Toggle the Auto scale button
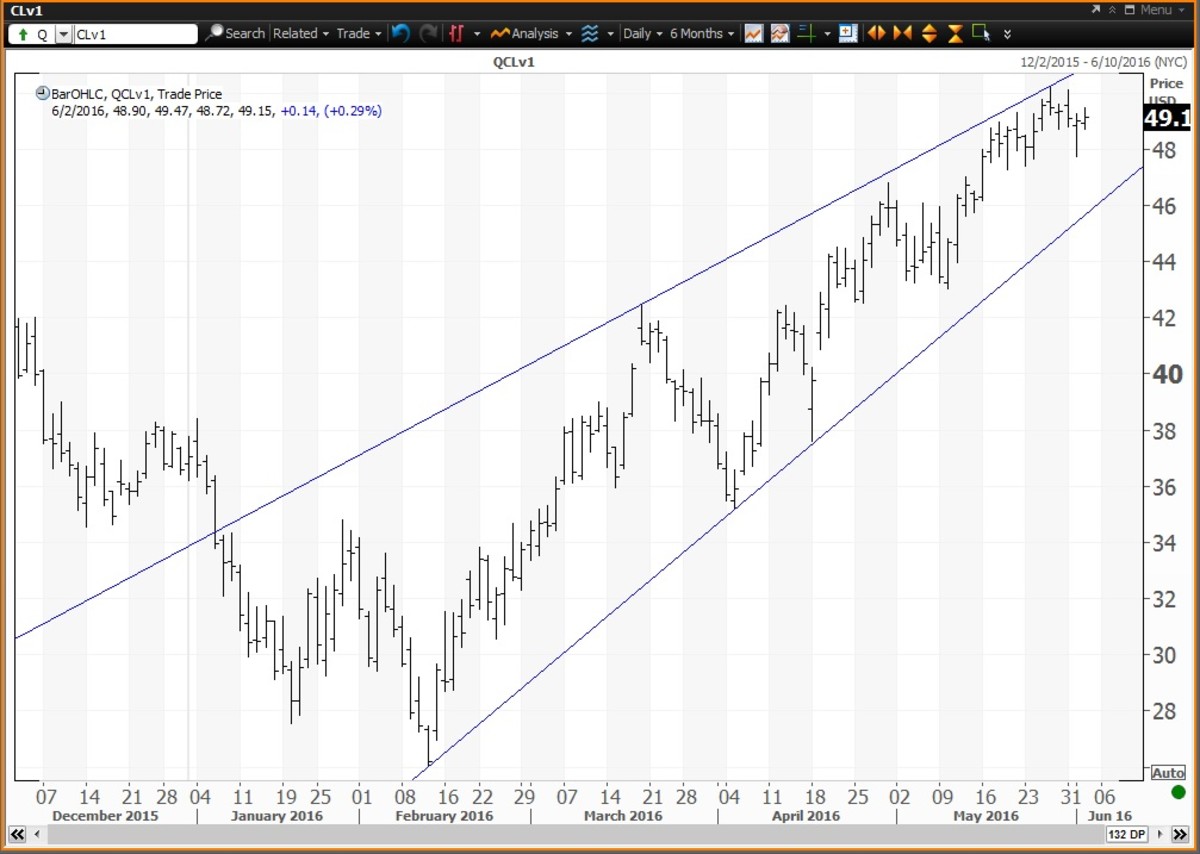Image resolution: width=1200 pixels, height=854 pixels. (1167, 773)
